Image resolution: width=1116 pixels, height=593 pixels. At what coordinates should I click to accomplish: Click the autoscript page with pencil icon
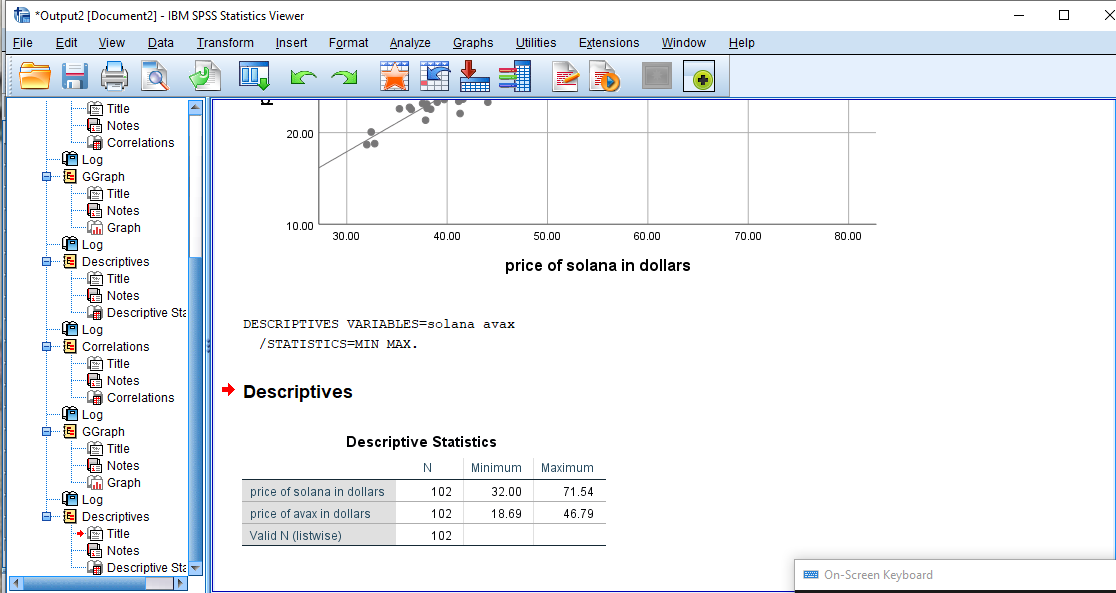tap(567, 76)
